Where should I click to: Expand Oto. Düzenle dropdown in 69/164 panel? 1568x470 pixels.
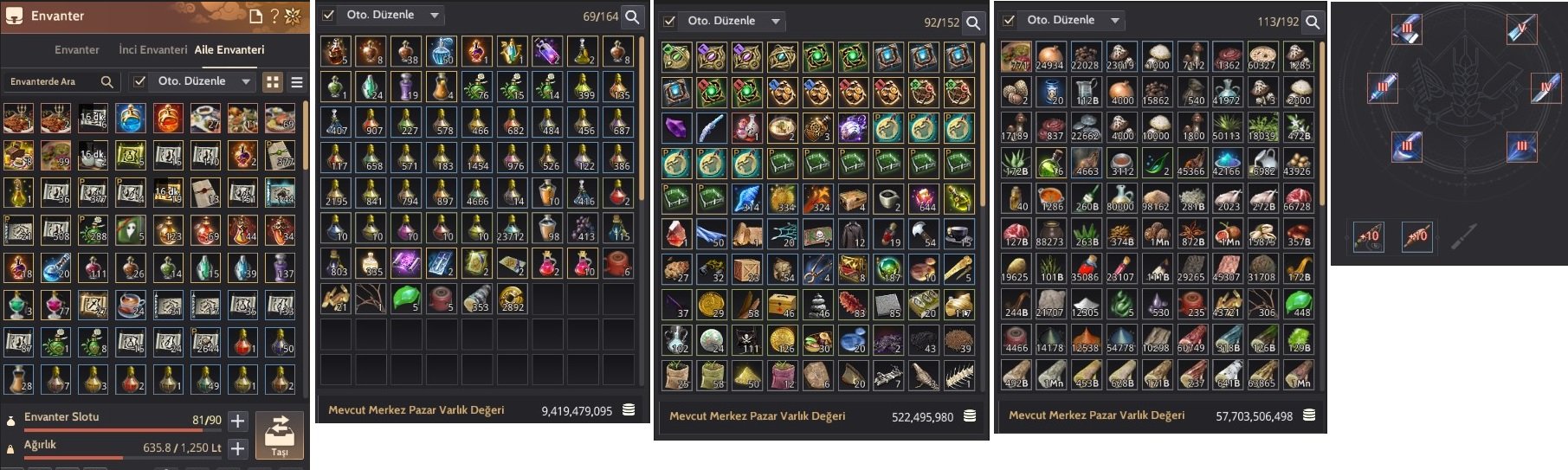pyautogui.click(x=435, y=15)
